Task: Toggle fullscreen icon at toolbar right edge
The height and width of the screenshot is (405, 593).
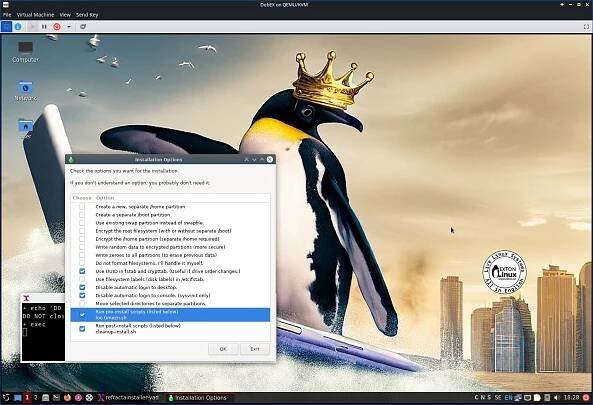Action: pos(586,26)
